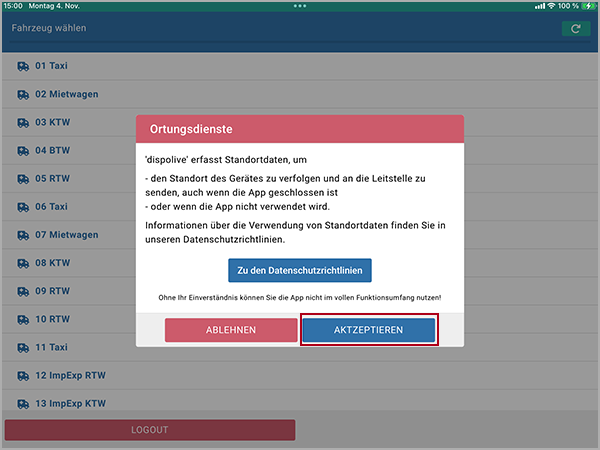Screen dimensions: 600x450
Task: Click the LOGOUT button
Action: (150, 430)
